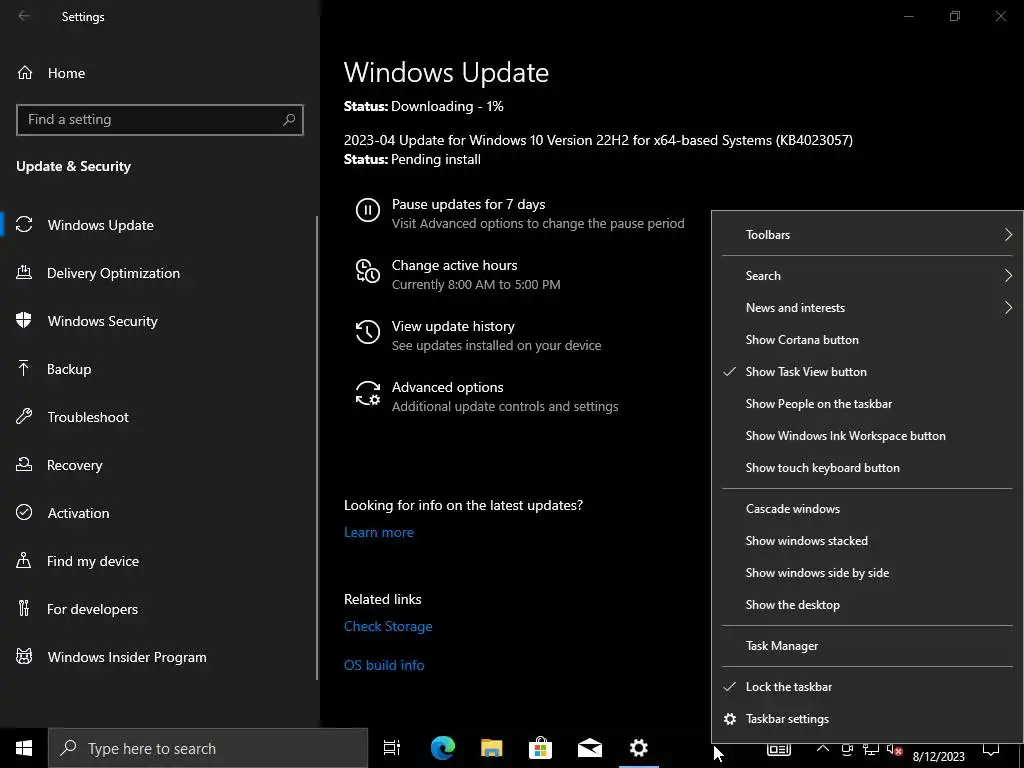
Task: Go back using the Settings back arrow
Action: [x=24, y=16]
